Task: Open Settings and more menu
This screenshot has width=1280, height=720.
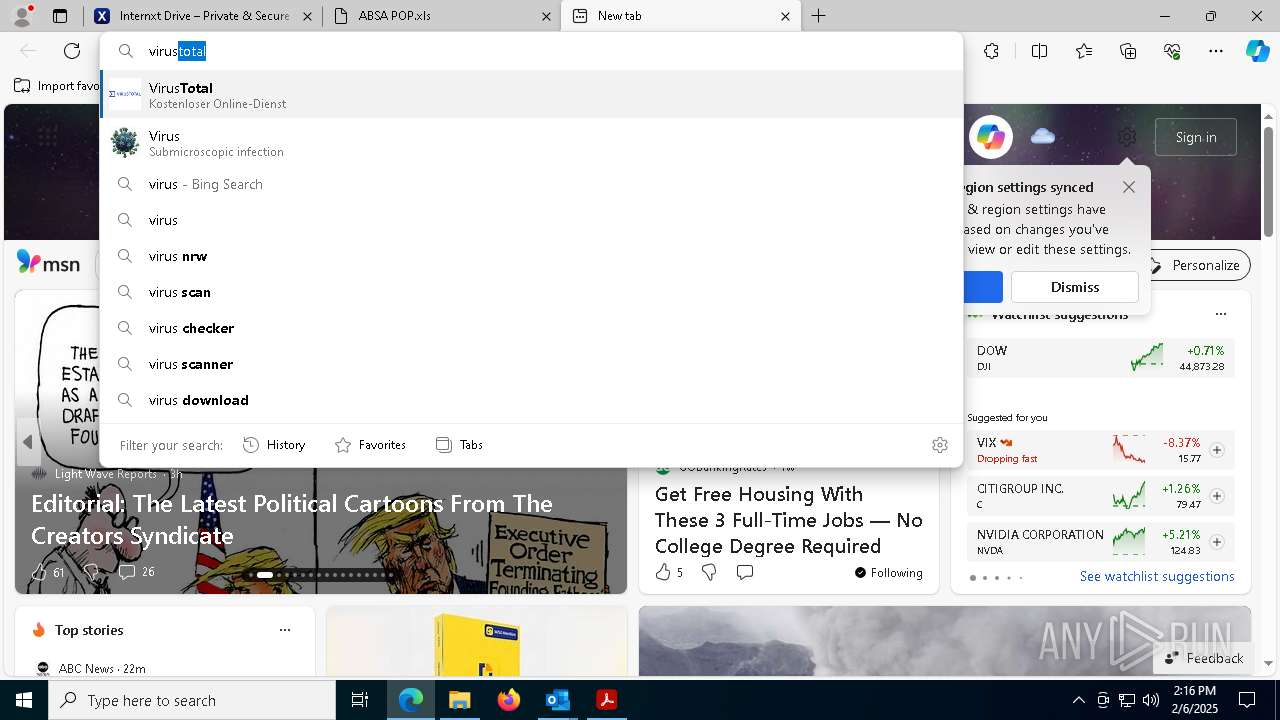Action: pyautogui.click(x=1216, y=51)
